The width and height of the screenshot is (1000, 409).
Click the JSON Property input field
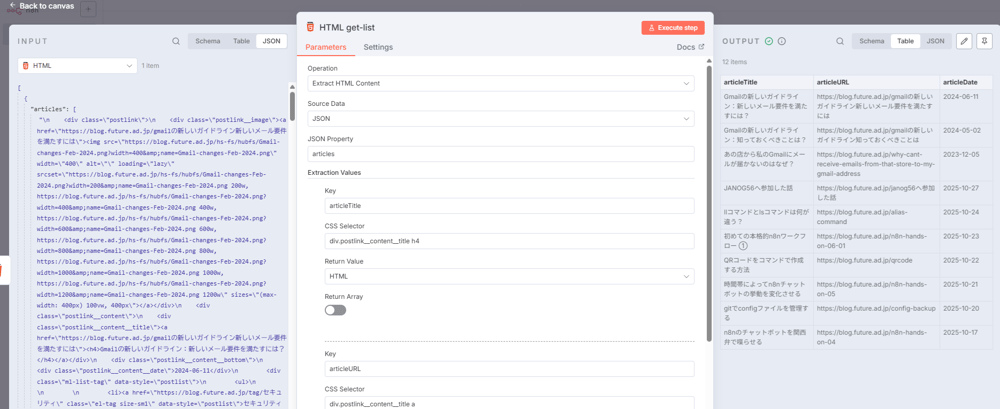click(500, 154)
